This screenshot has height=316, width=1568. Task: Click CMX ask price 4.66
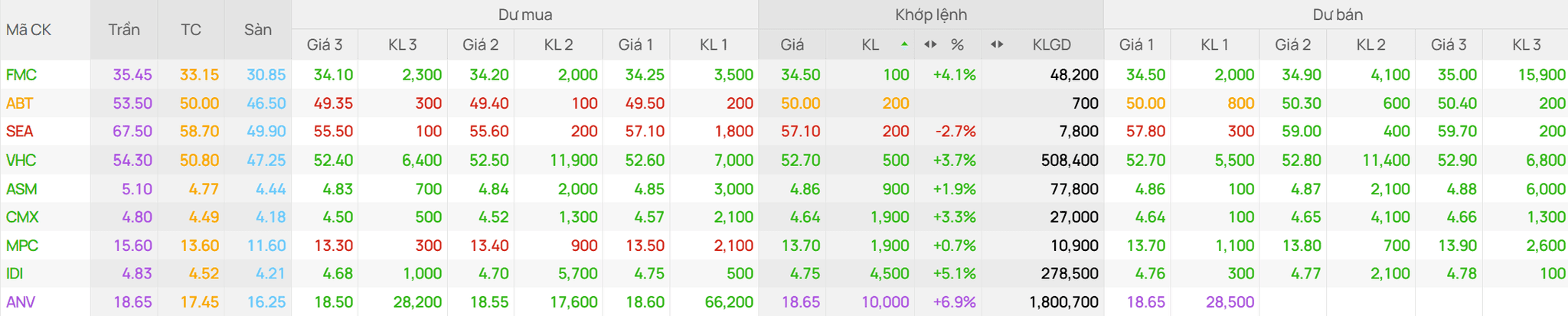[1462, 217]
